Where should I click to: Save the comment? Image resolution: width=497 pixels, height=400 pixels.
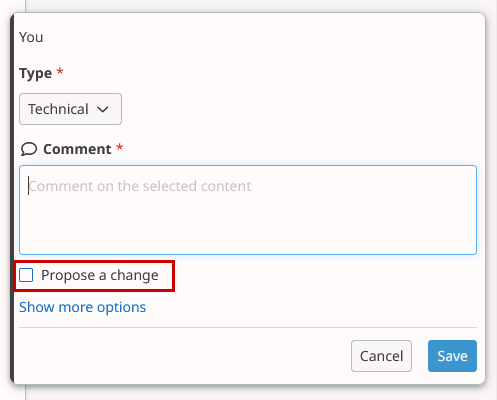[x=452, y=356]
